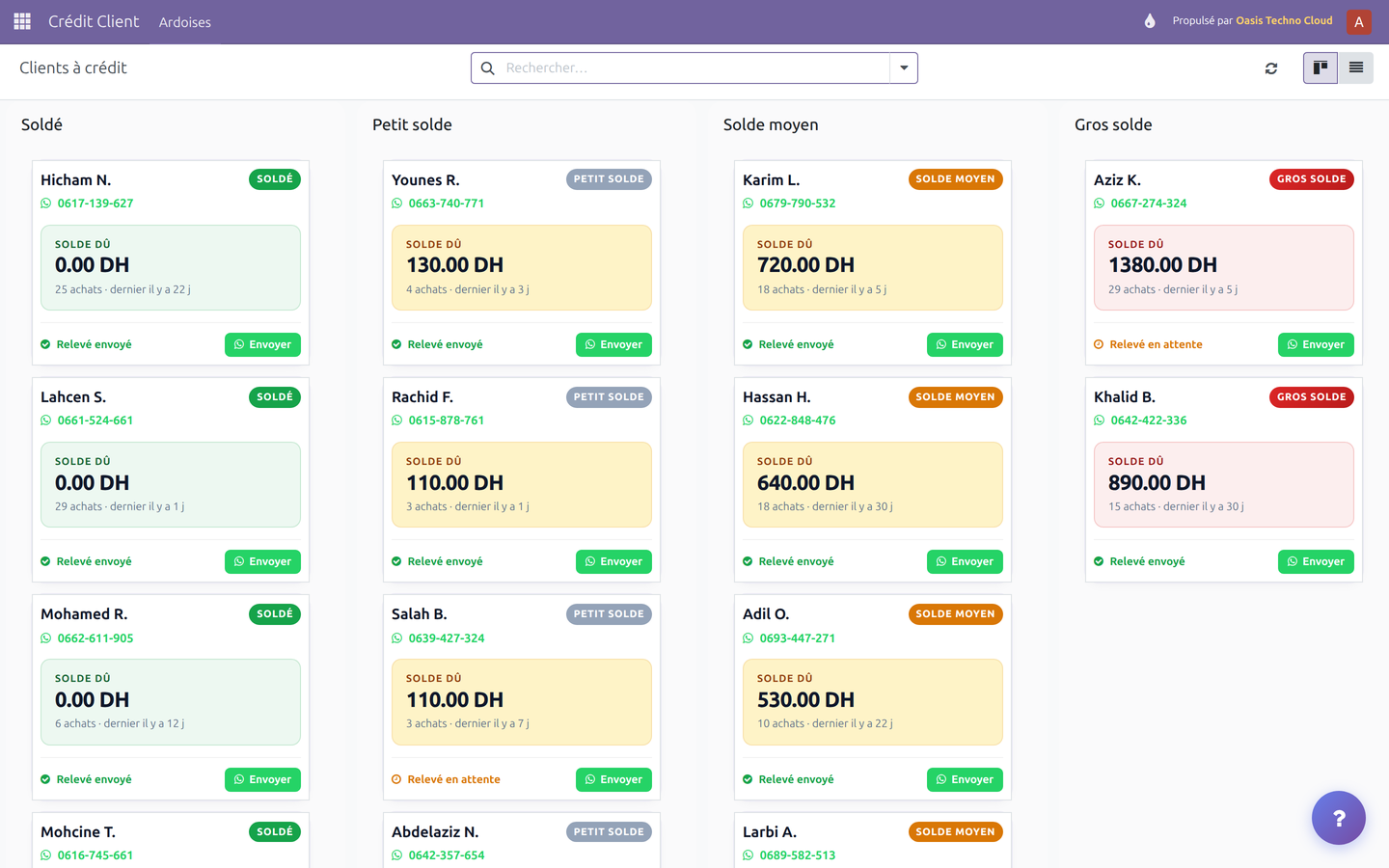Click GROS SOLDE badge on Aziz K.
1389x868 pixels.
coord(1312,179)
